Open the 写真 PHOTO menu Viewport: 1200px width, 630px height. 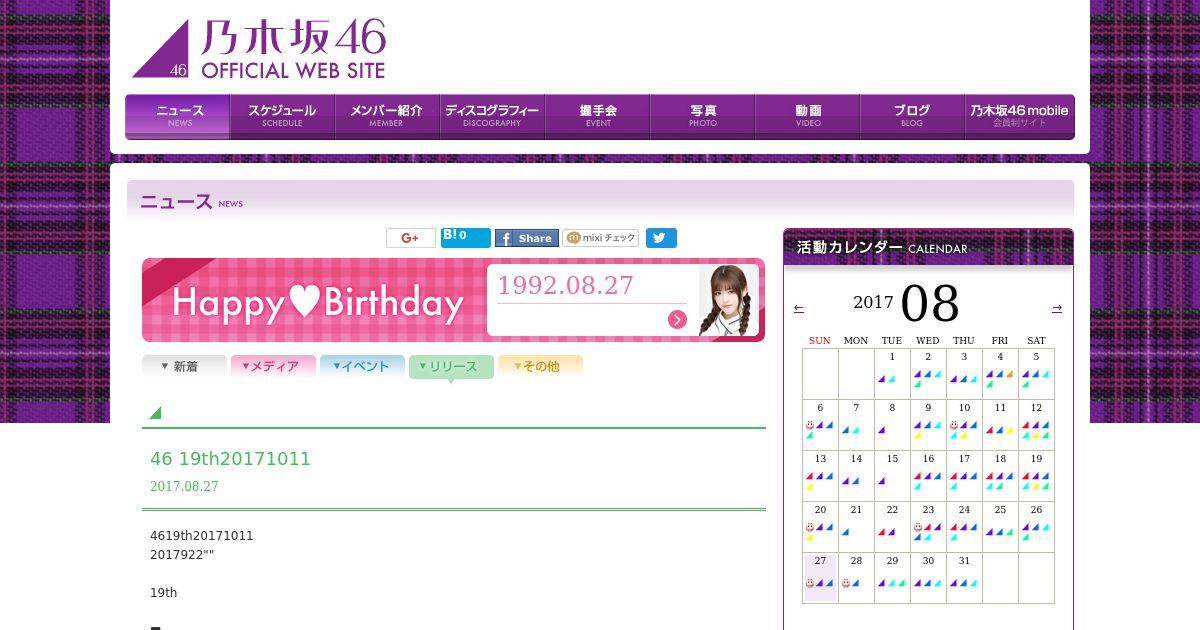tap(702, 116)
